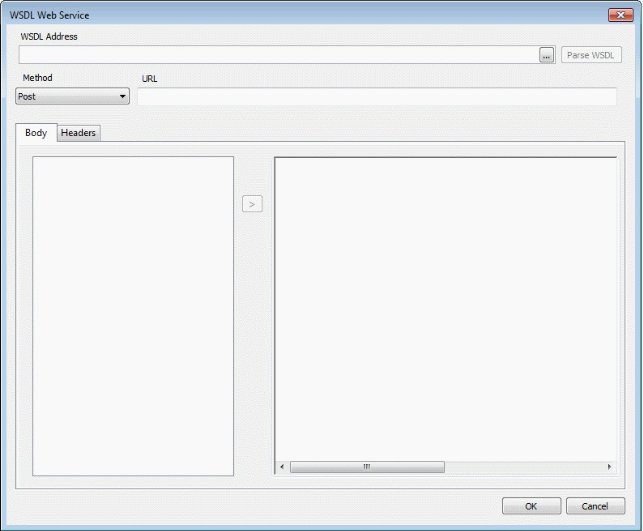Click the URL input field

point(377,97)
